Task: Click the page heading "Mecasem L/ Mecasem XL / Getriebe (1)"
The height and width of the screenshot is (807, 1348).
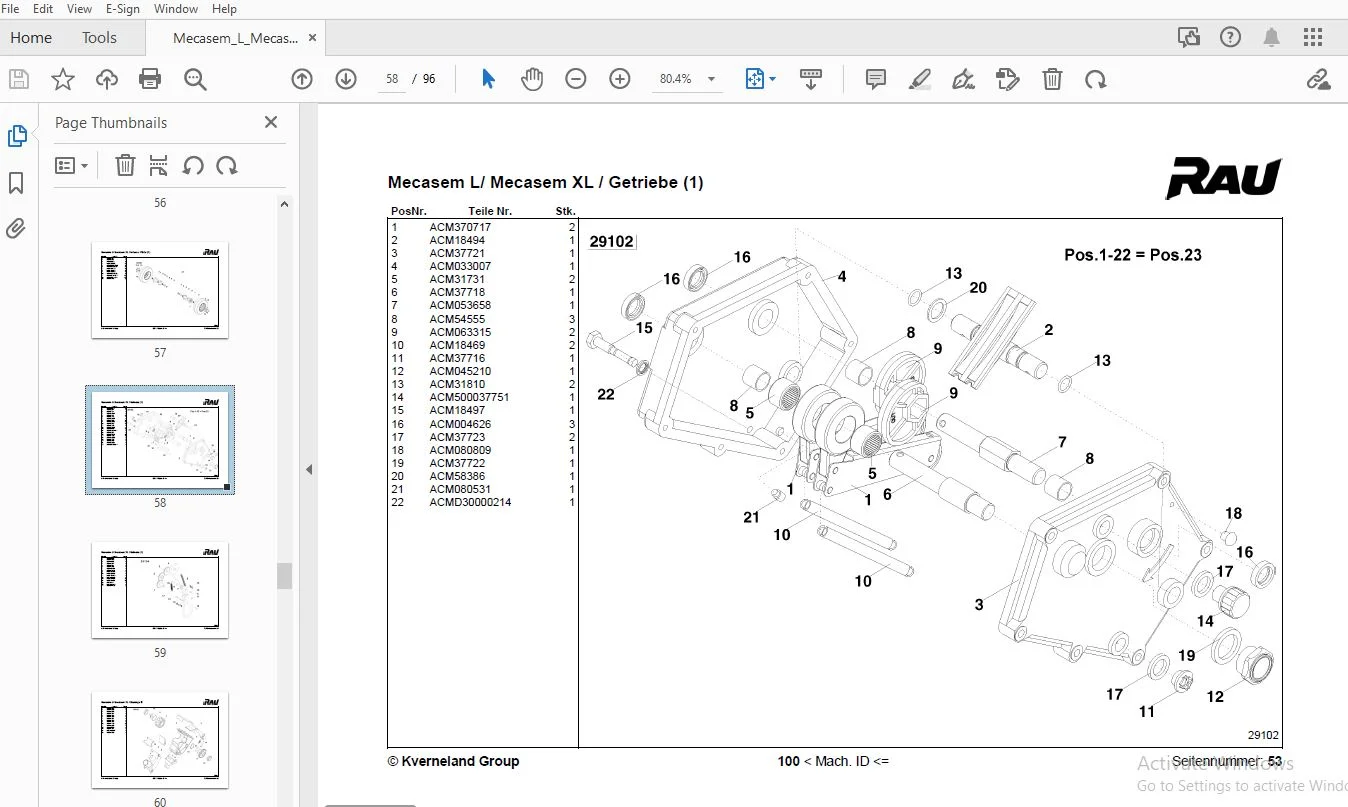Action: pos(545,182)
